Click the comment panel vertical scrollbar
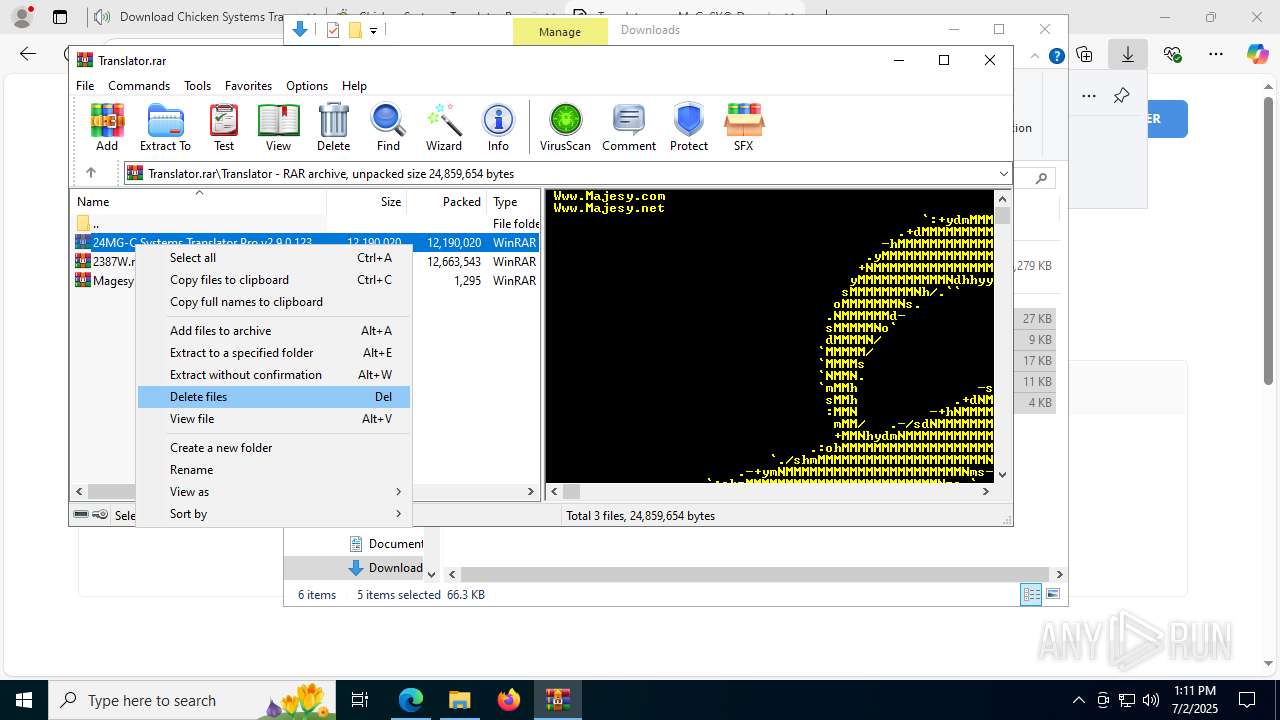1280x720 pixels. click(x=1002, y=335)
